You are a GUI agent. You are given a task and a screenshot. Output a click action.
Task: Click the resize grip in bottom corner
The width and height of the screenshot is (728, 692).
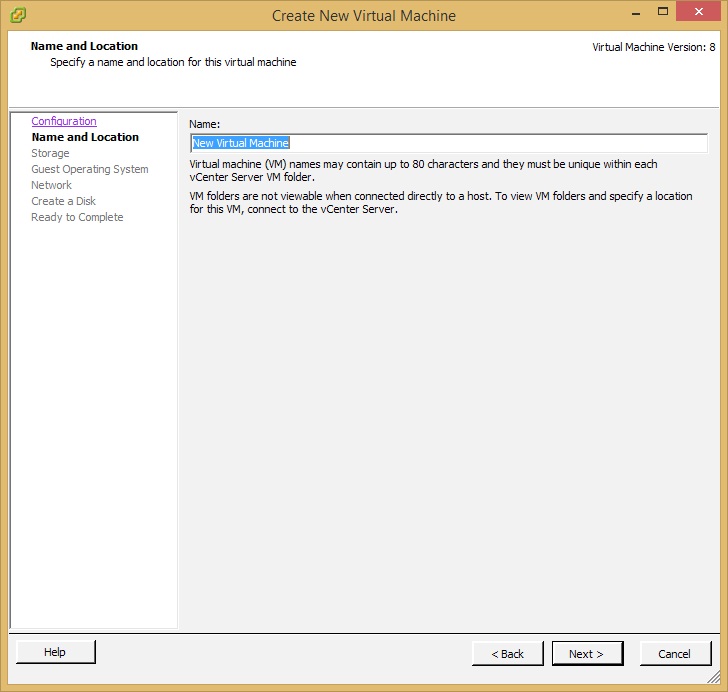714,677
